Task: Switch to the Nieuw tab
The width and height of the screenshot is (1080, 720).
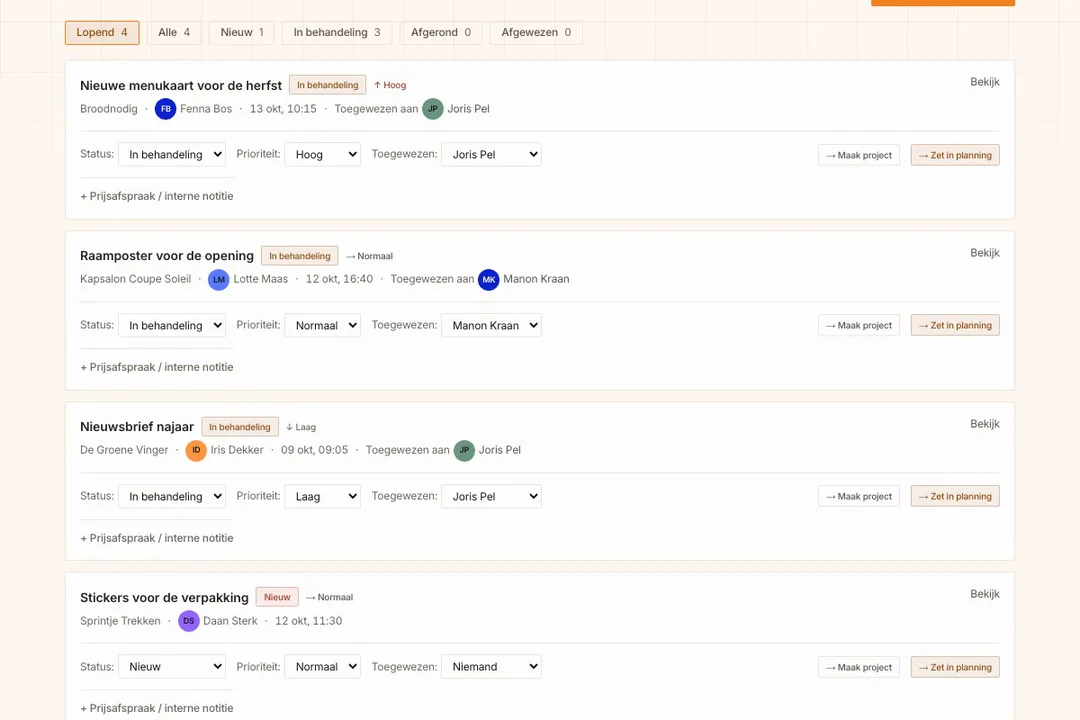Action: coord(242,32)
